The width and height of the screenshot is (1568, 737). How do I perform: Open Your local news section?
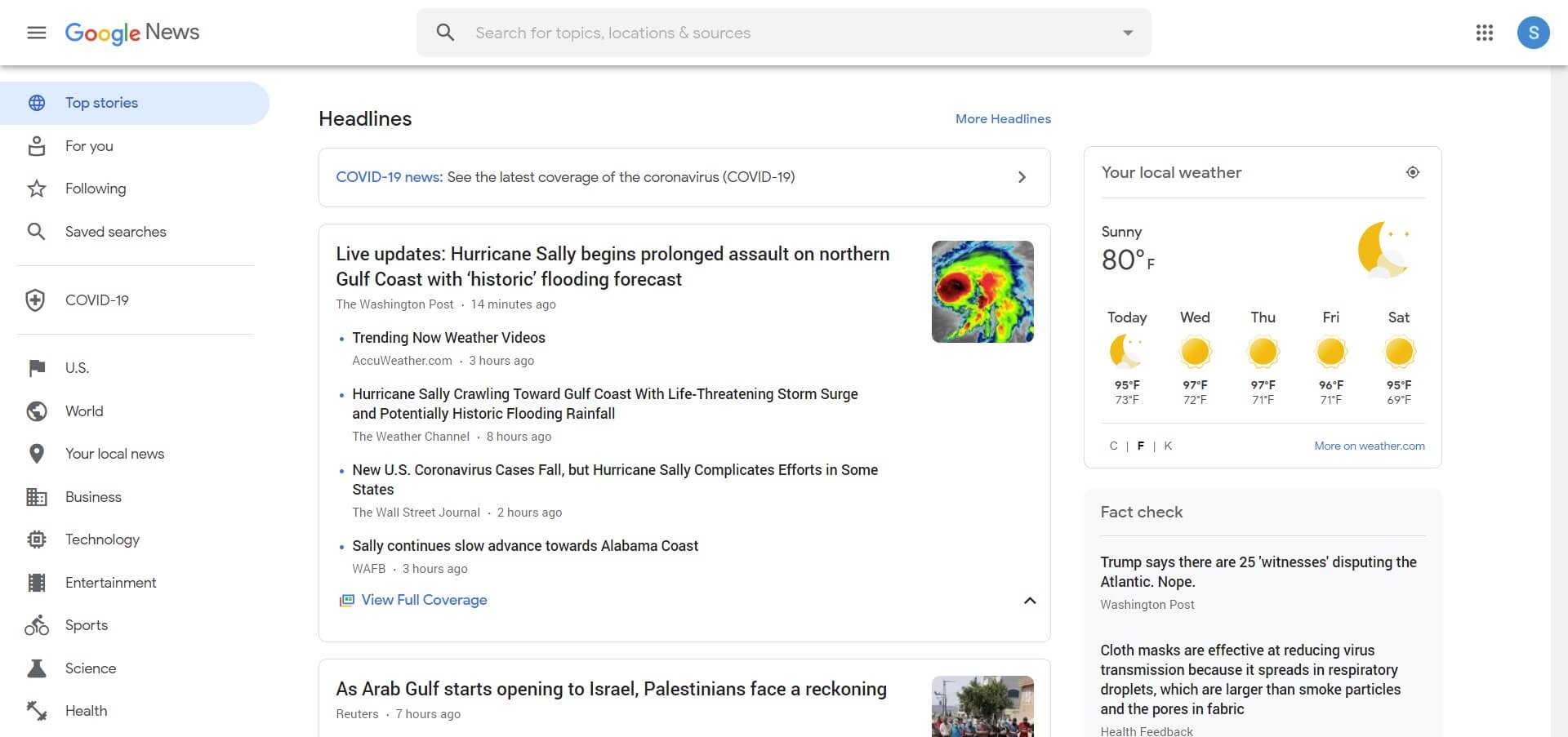(x=114, y=454)
